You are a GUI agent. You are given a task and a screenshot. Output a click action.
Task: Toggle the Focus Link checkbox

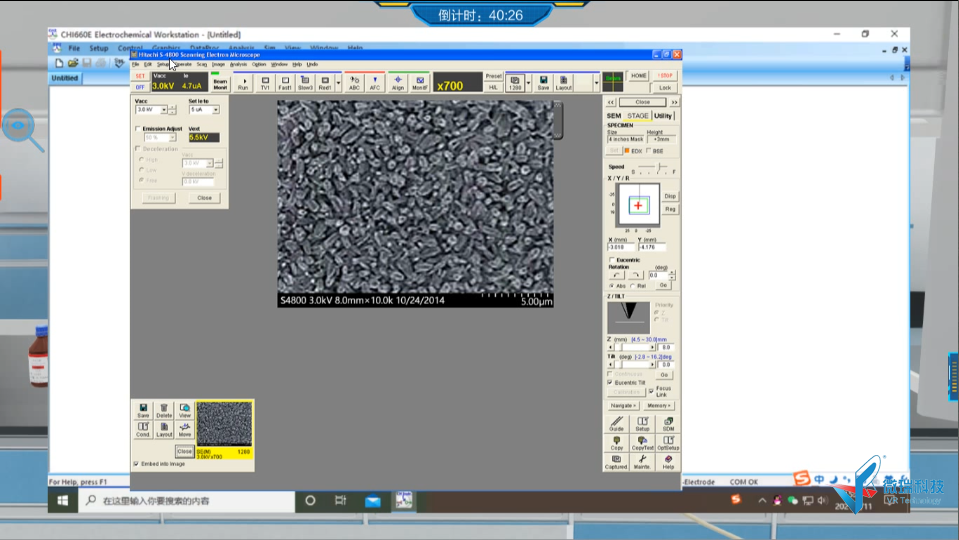pyautogui.click(x=651, y=391)
